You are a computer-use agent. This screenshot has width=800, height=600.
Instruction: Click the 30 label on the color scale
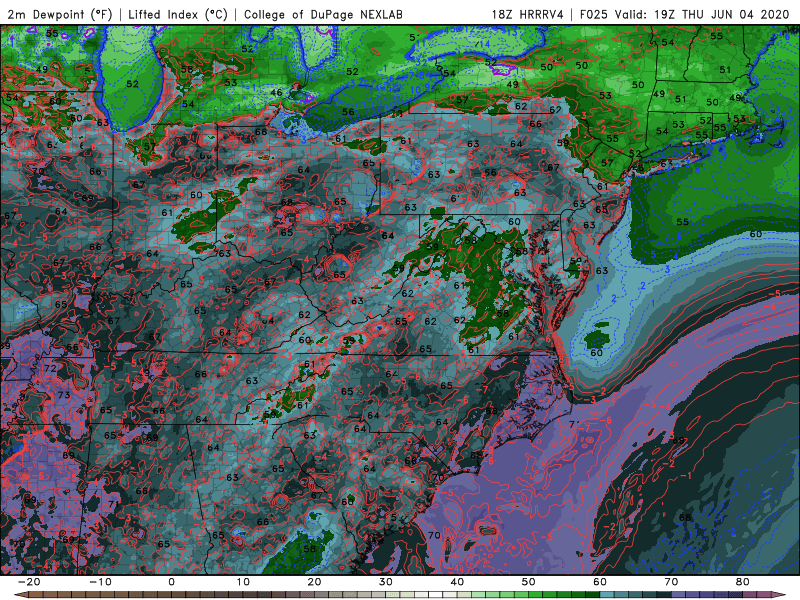(386, 582)
